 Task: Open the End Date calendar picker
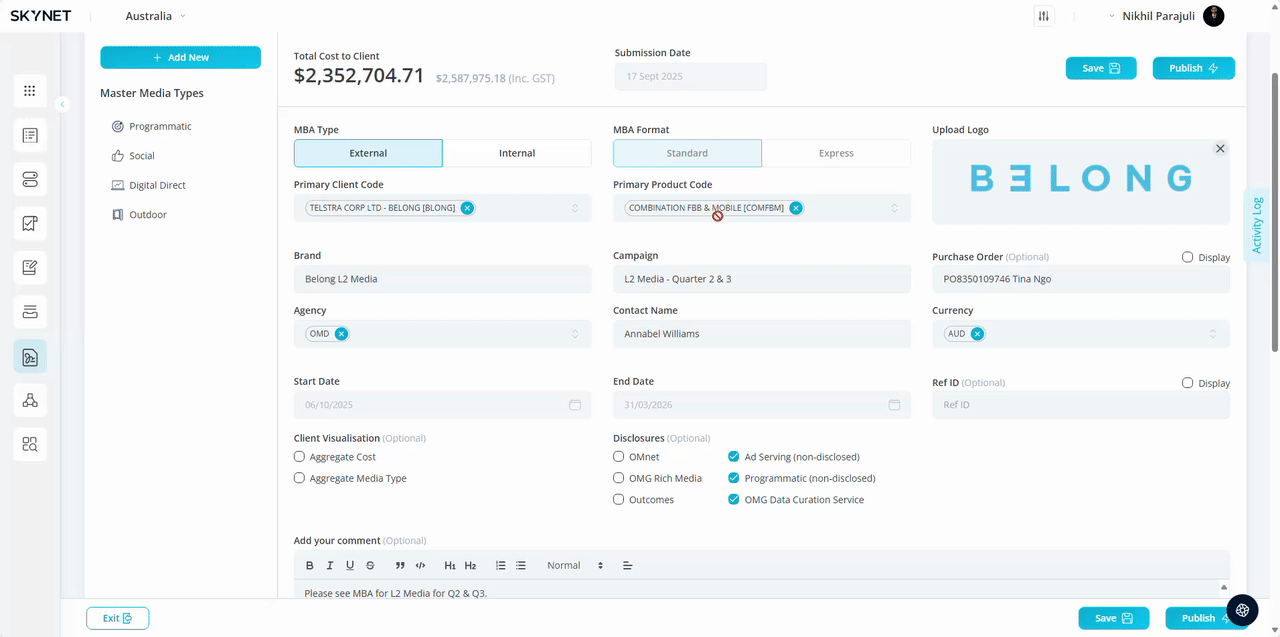pyautogui.click(x=894, y=405)
